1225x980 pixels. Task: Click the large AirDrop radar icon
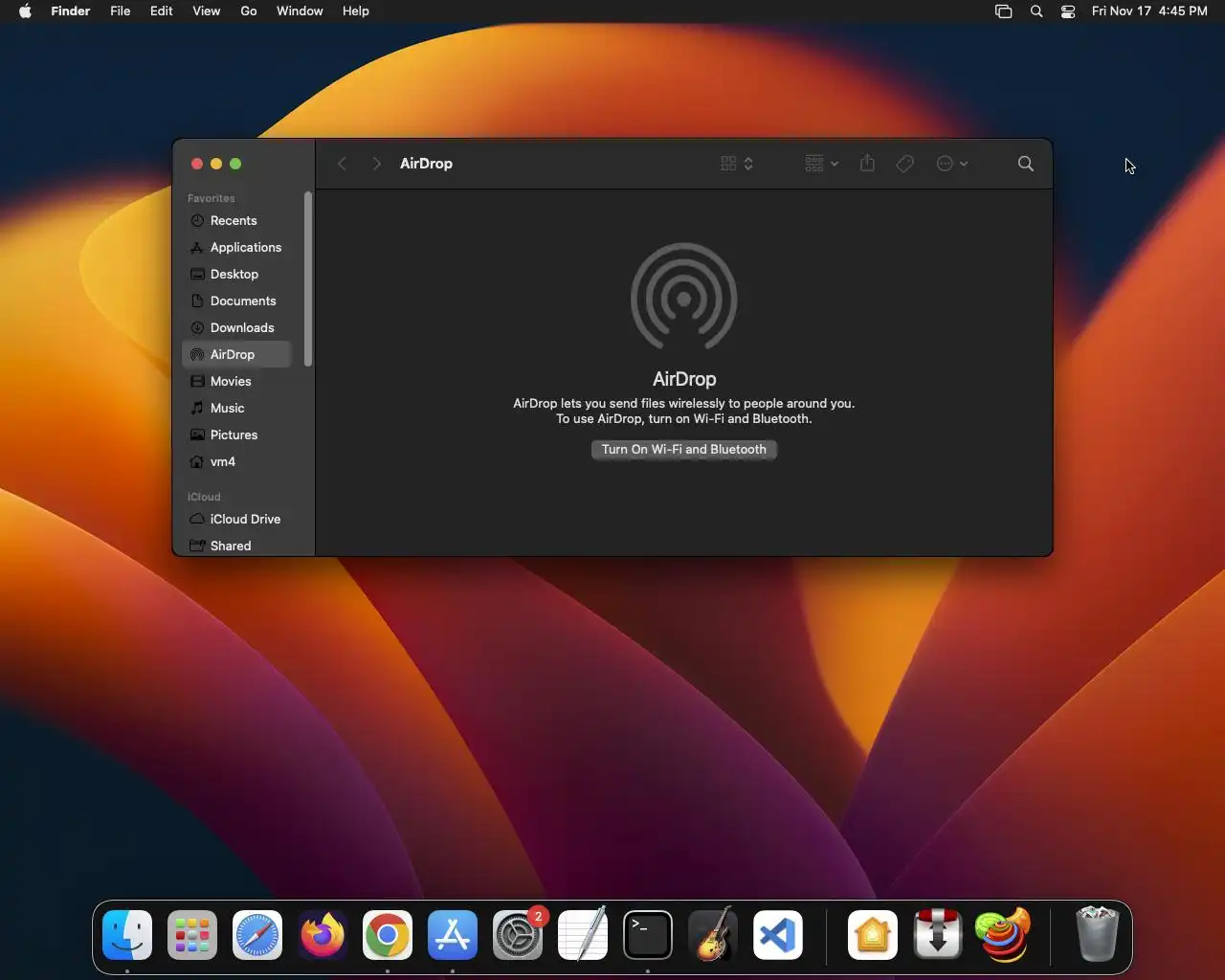684,298
